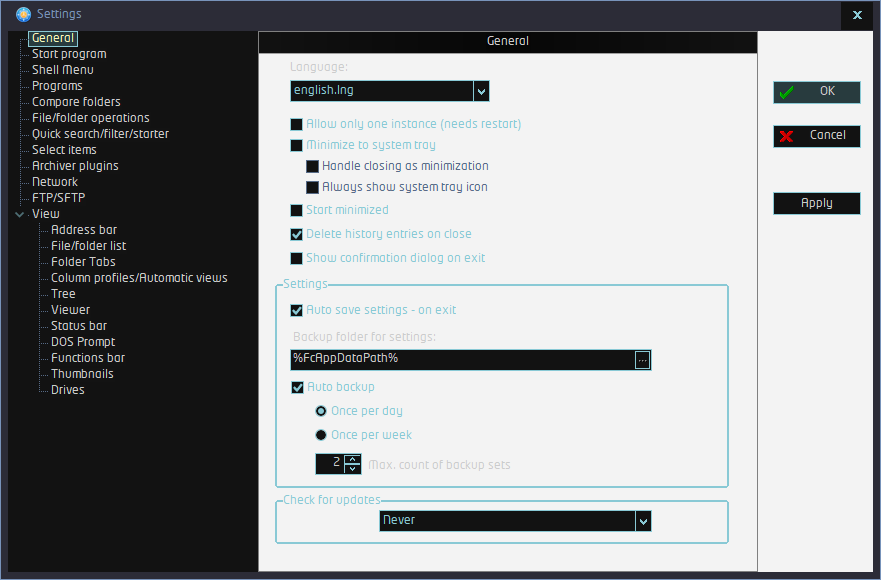Viewport: 881px width, 580px height.
Task: Increase max backup sets with up arrow
Action: tap(352, 459)
